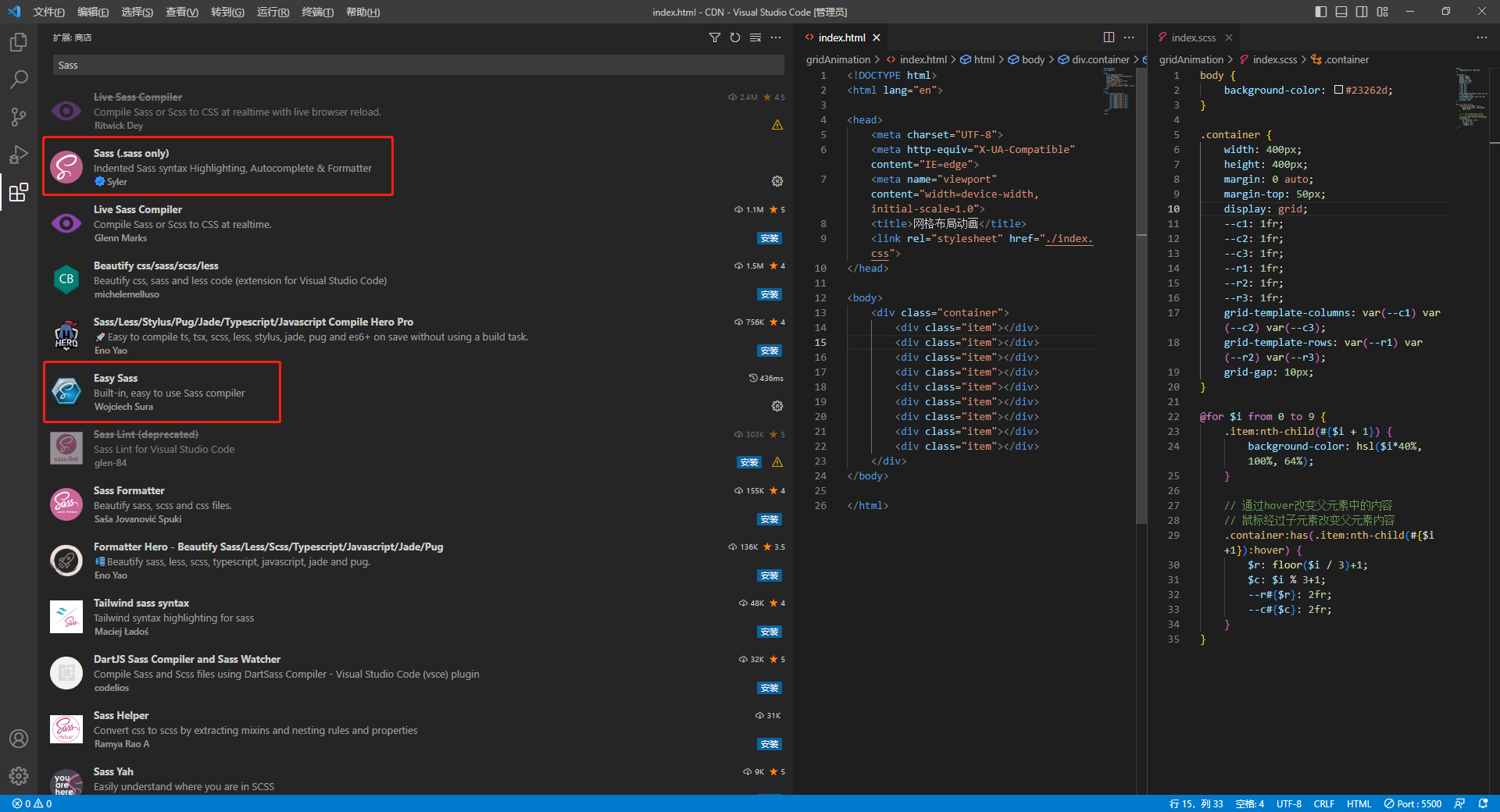Open the 文件(F) menu
Screen dimensions: 1500x812
49,12
